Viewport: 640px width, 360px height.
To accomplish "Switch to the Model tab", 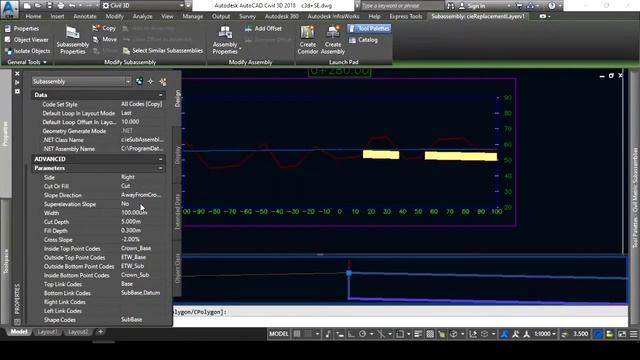I will point(18,332).
